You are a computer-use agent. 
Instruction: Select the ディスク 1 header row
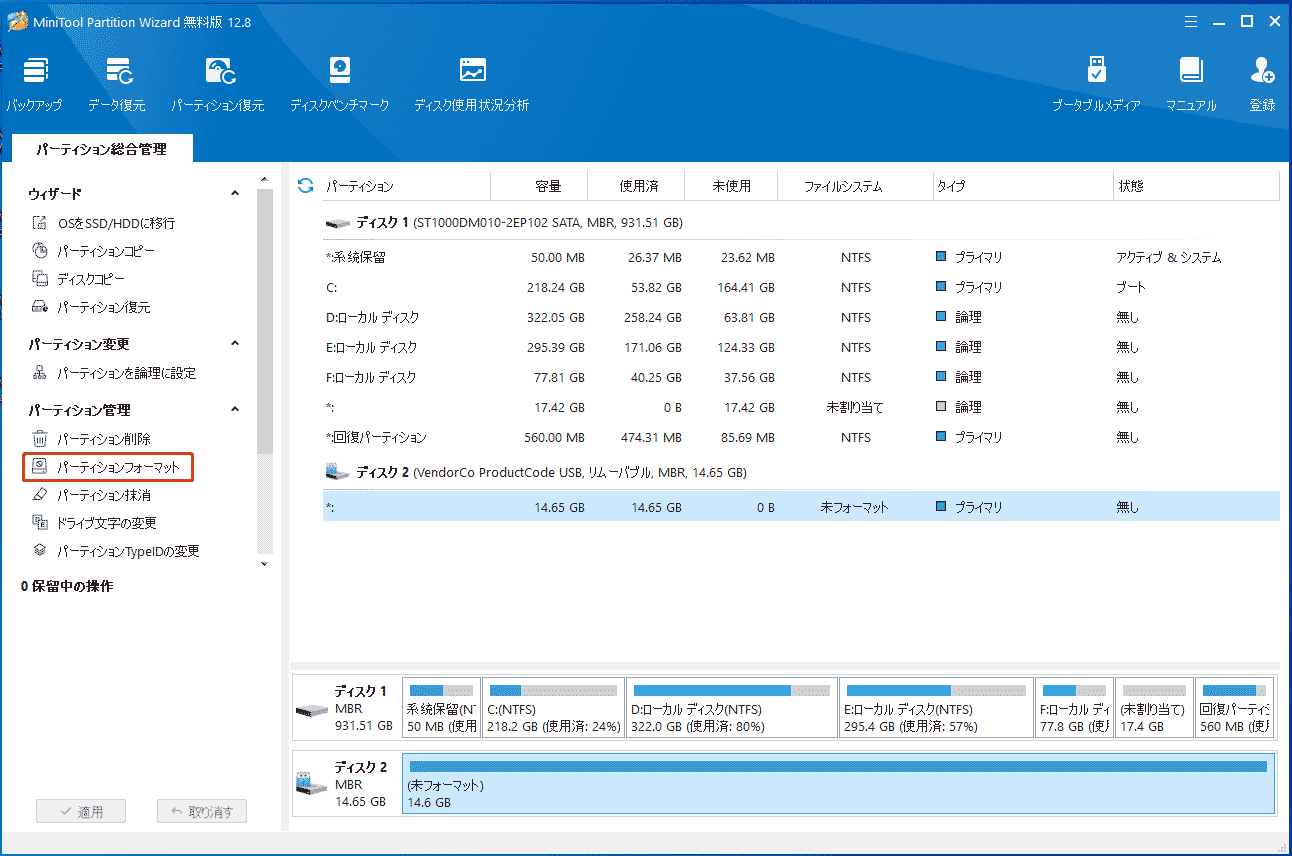pyautogui.click(x=800, y=222)
